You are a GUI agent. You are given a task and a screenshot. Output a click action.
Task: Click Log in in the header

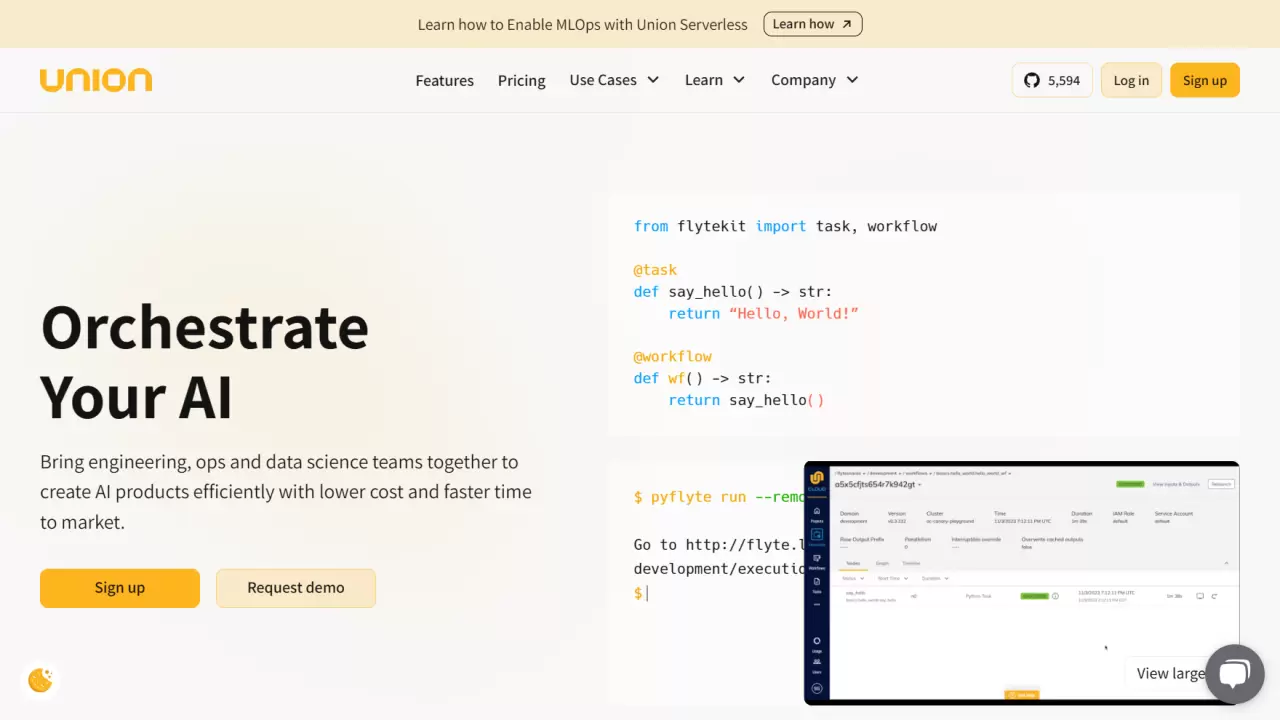pos(1131,80)
